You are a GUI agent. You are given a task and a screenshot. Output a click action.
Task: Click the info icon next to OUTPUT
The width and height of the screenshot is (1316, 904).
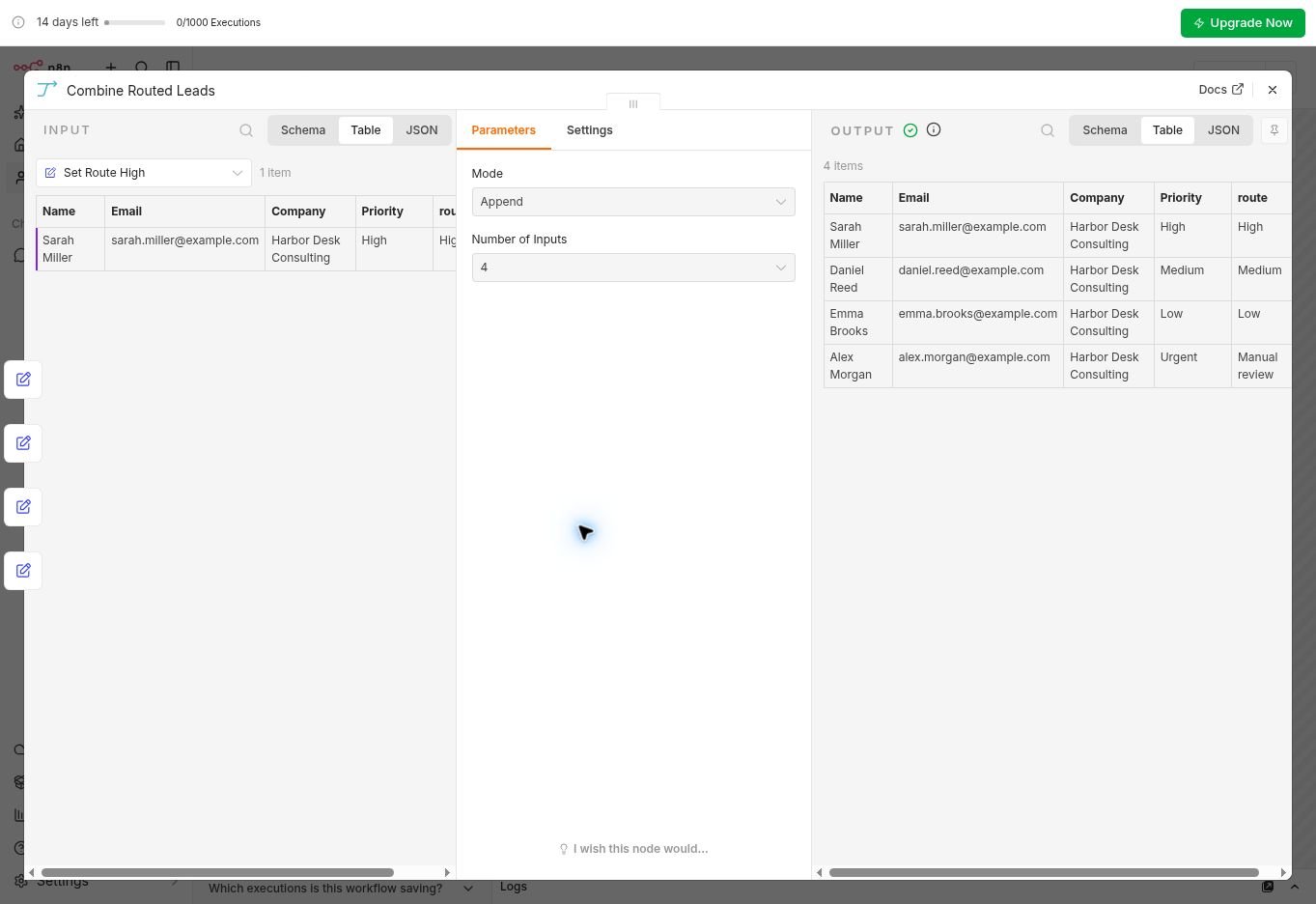click(x=934, y=129)
